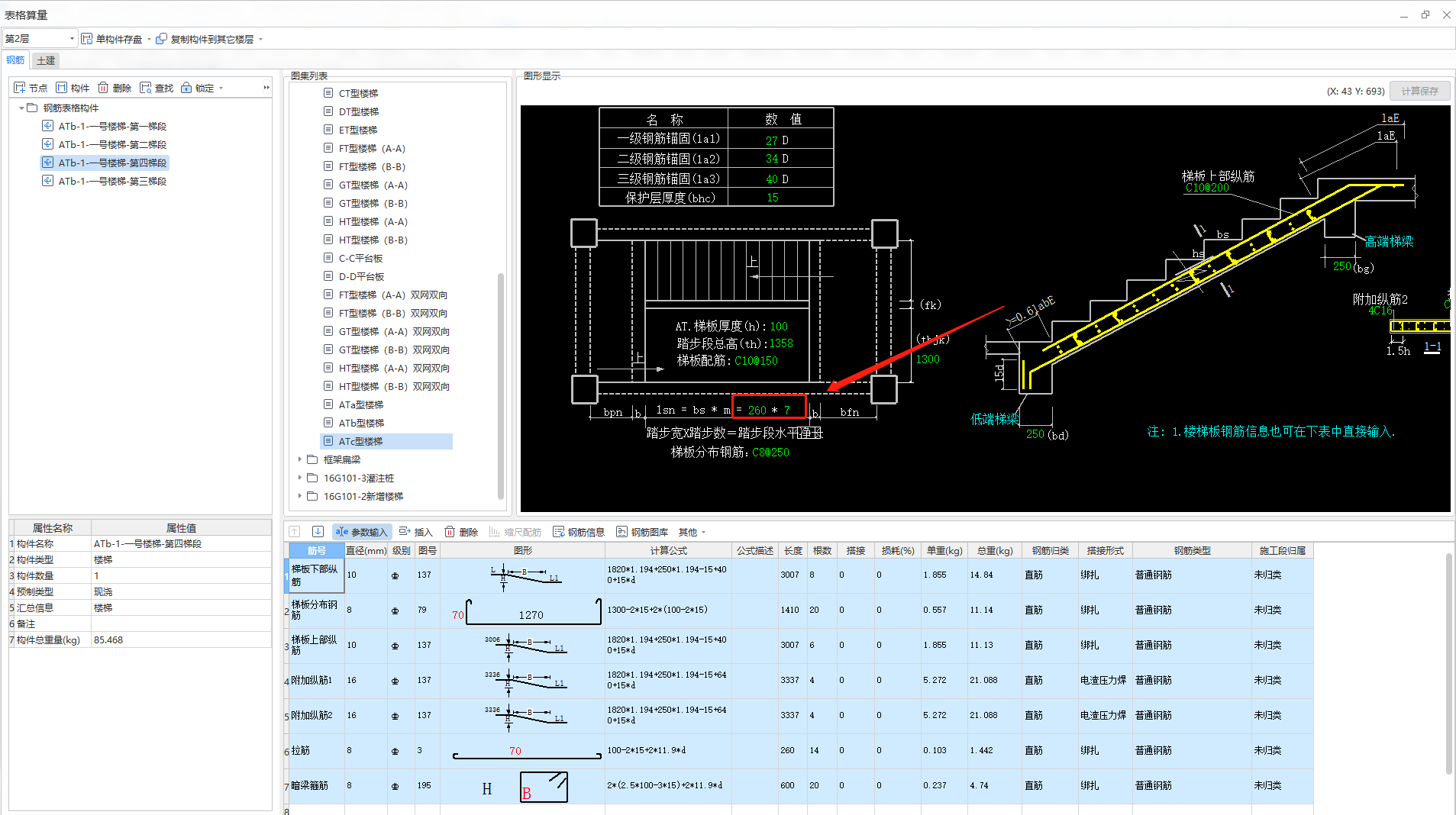Edit the 保护层厚度 value 15
The width and height of the screenshot is (1456, 815).
(773, 198)
